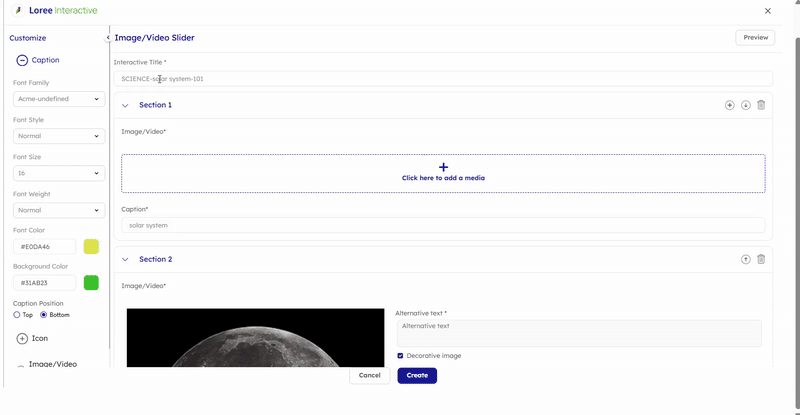Click the Interactive Title input field
Image resolution: width=800 pixels, height=415 pixels.
point(443,78)
